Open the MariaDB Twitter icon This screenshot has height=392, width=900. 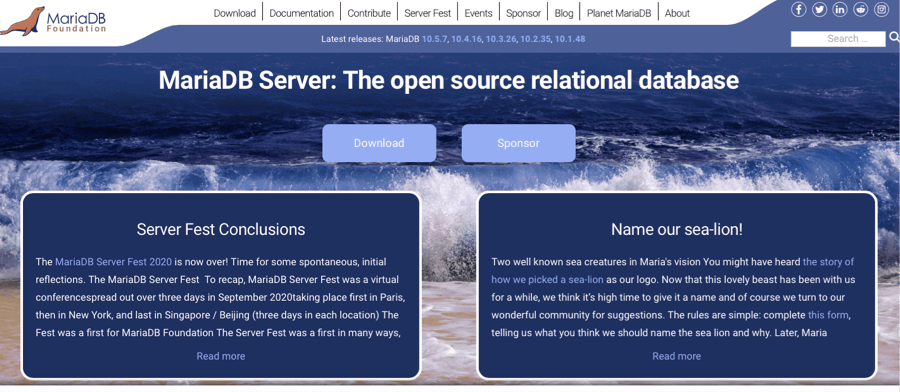click(x=820, y=10)
